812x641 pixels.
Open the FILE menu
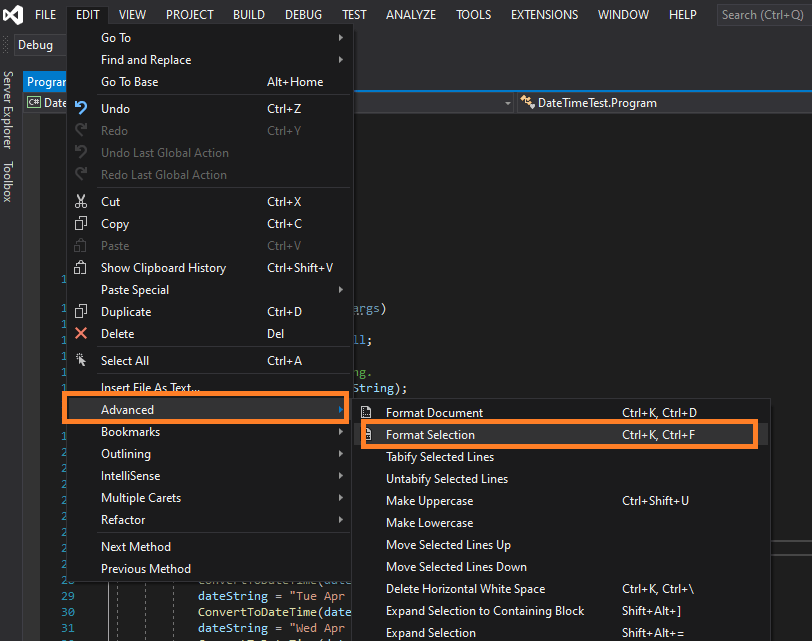point(46,14)
